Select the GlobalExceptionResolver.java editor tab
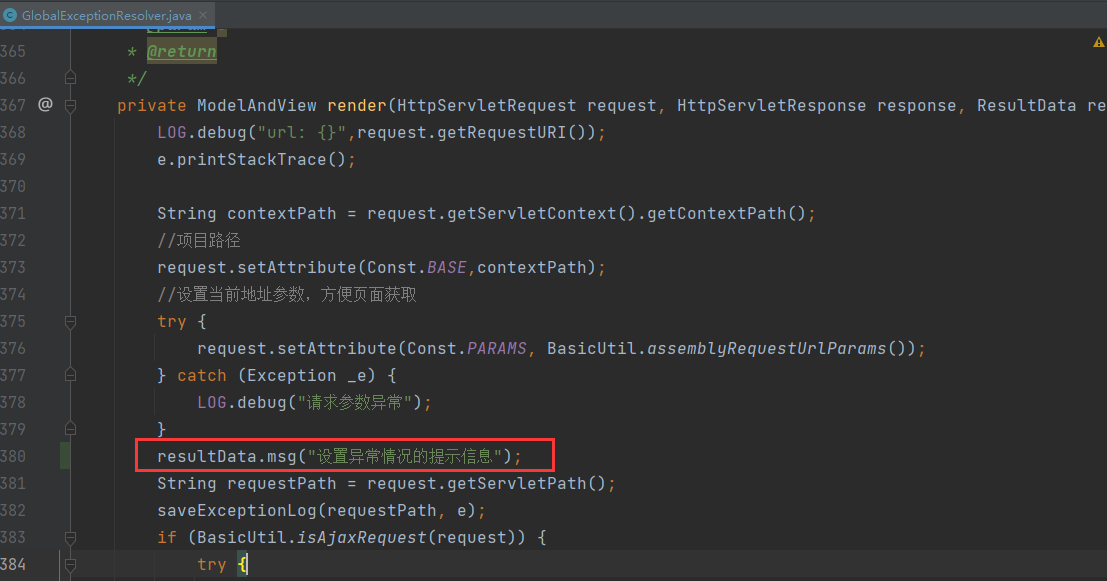 [108, 15]
